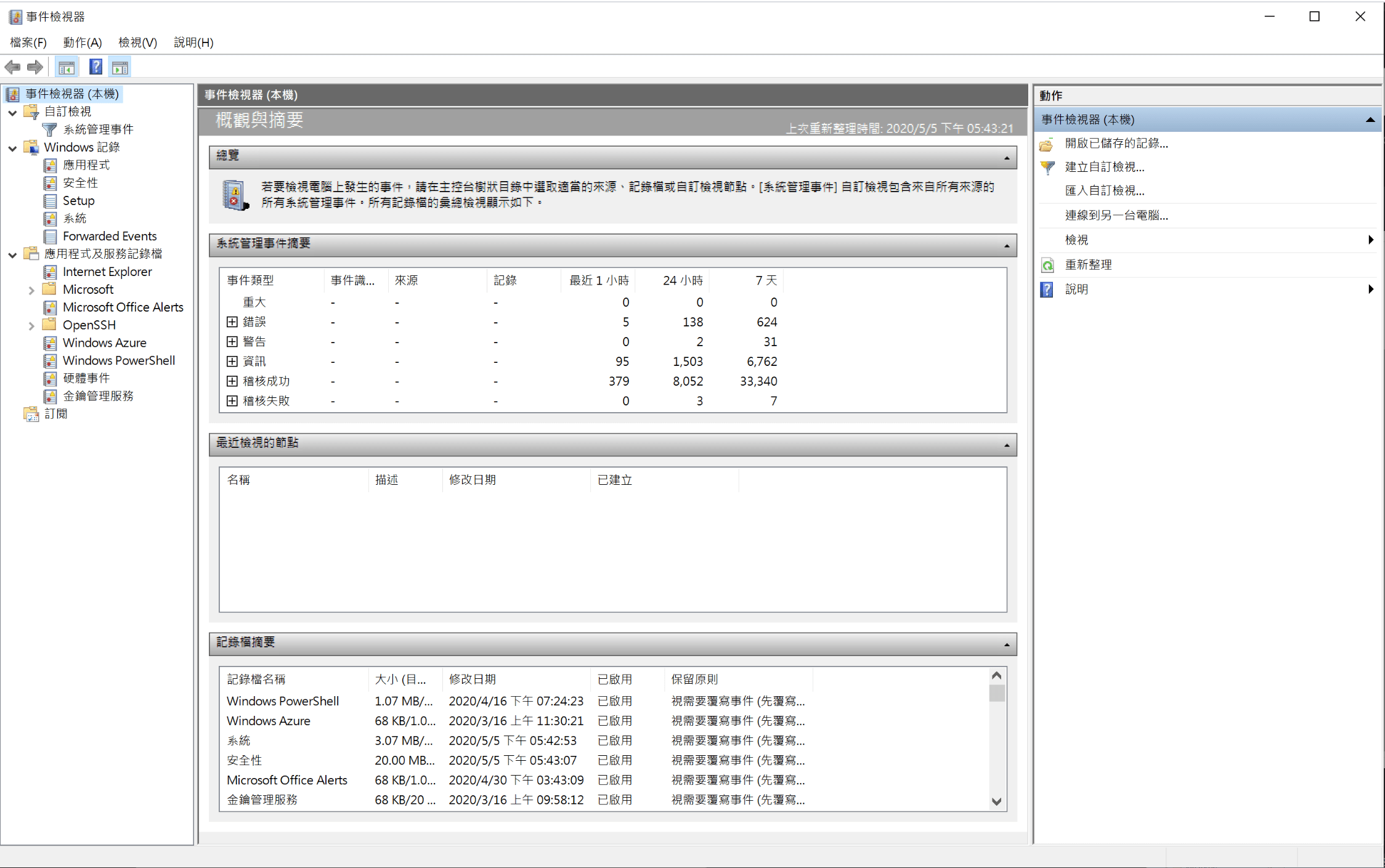Select the 安全性 event log
Viewport: 1385px width, 868px height.
80,182
